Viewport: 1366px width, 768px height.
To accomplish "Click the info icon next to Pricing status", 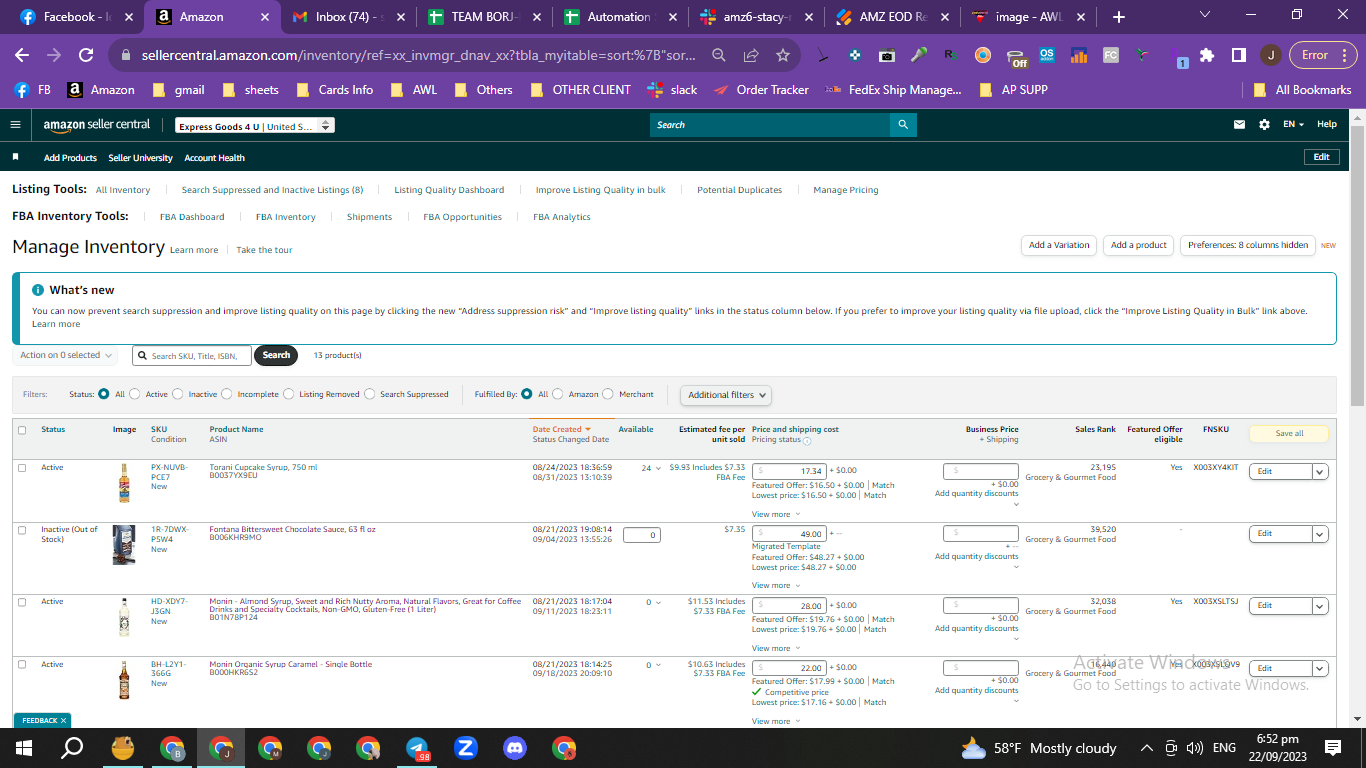I will click(807, 441).
